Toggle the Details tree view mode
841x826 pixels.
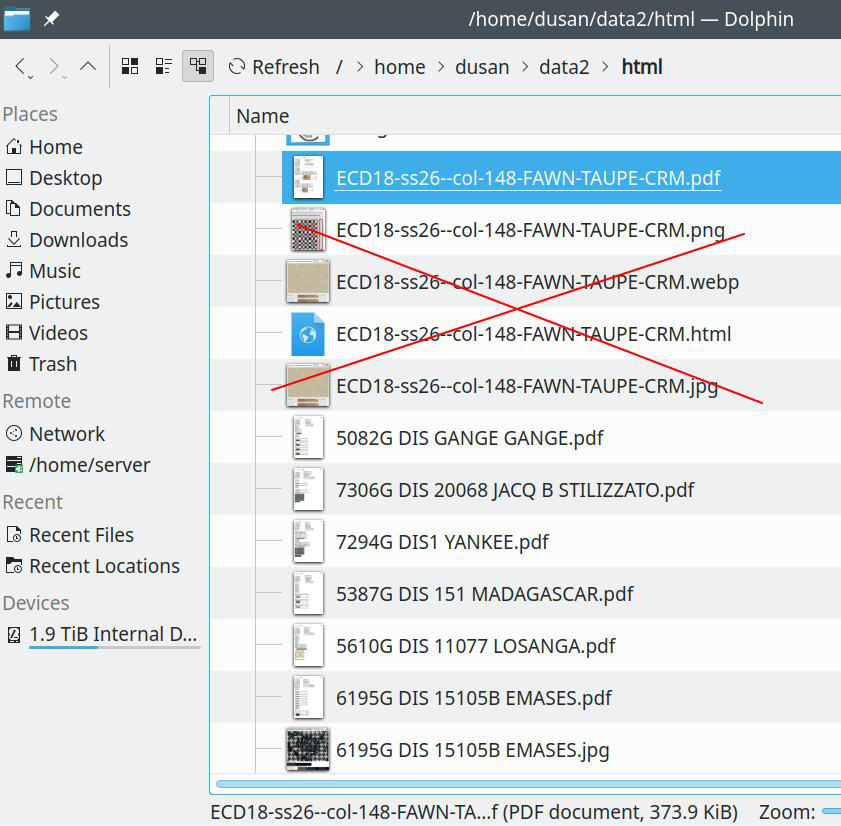198,67
